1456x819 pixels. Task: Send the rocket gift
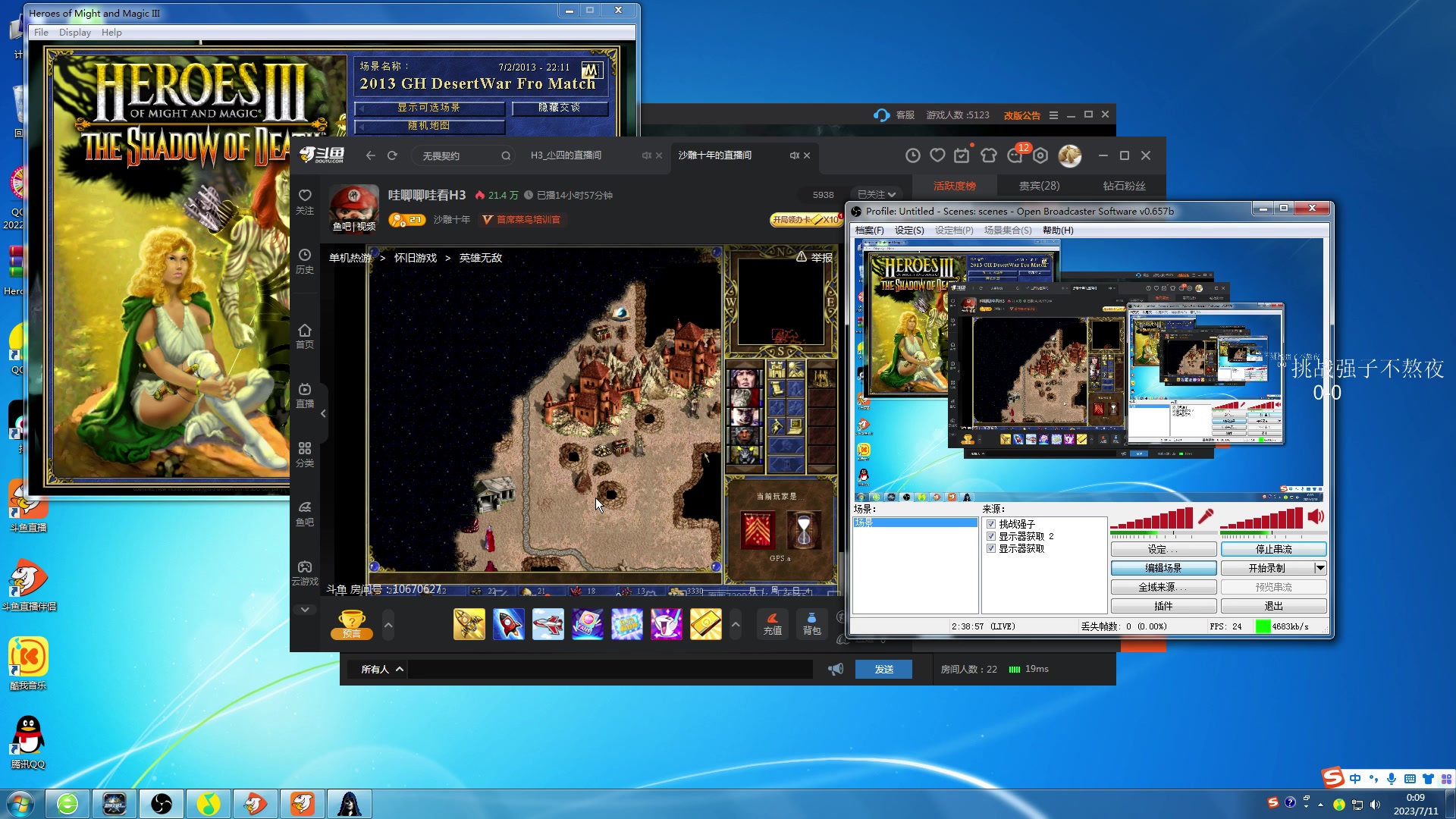[509, 625]
